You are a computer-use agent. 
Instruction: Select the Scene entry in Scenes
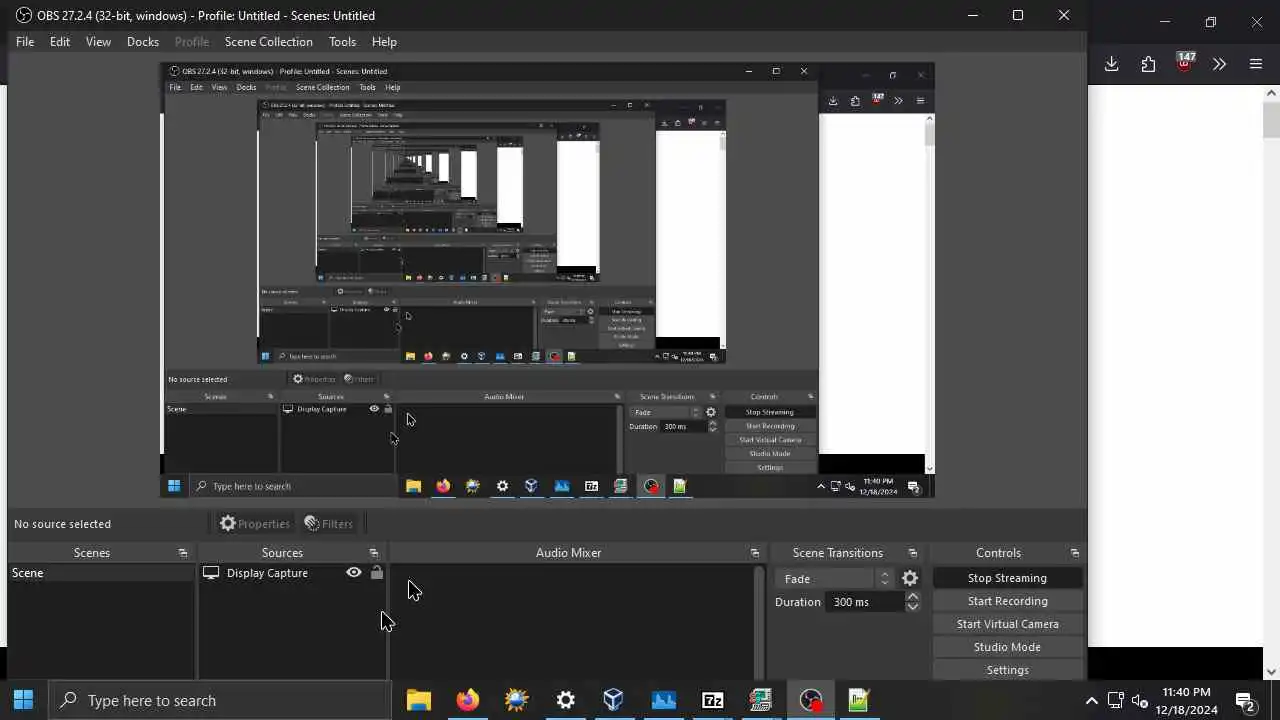(x=101, y=573)
